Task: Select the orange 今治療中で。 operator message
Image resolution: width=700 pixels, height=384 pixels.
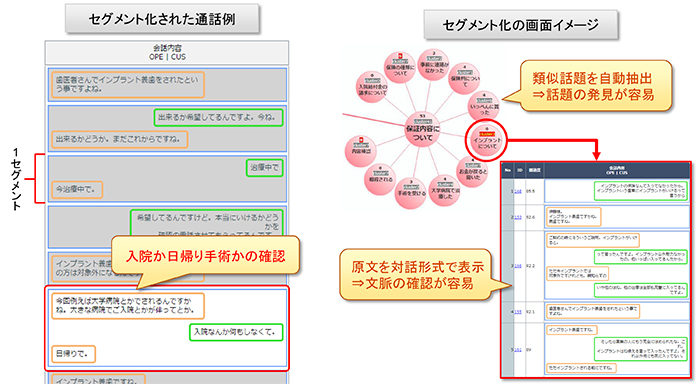Action: 77,189
